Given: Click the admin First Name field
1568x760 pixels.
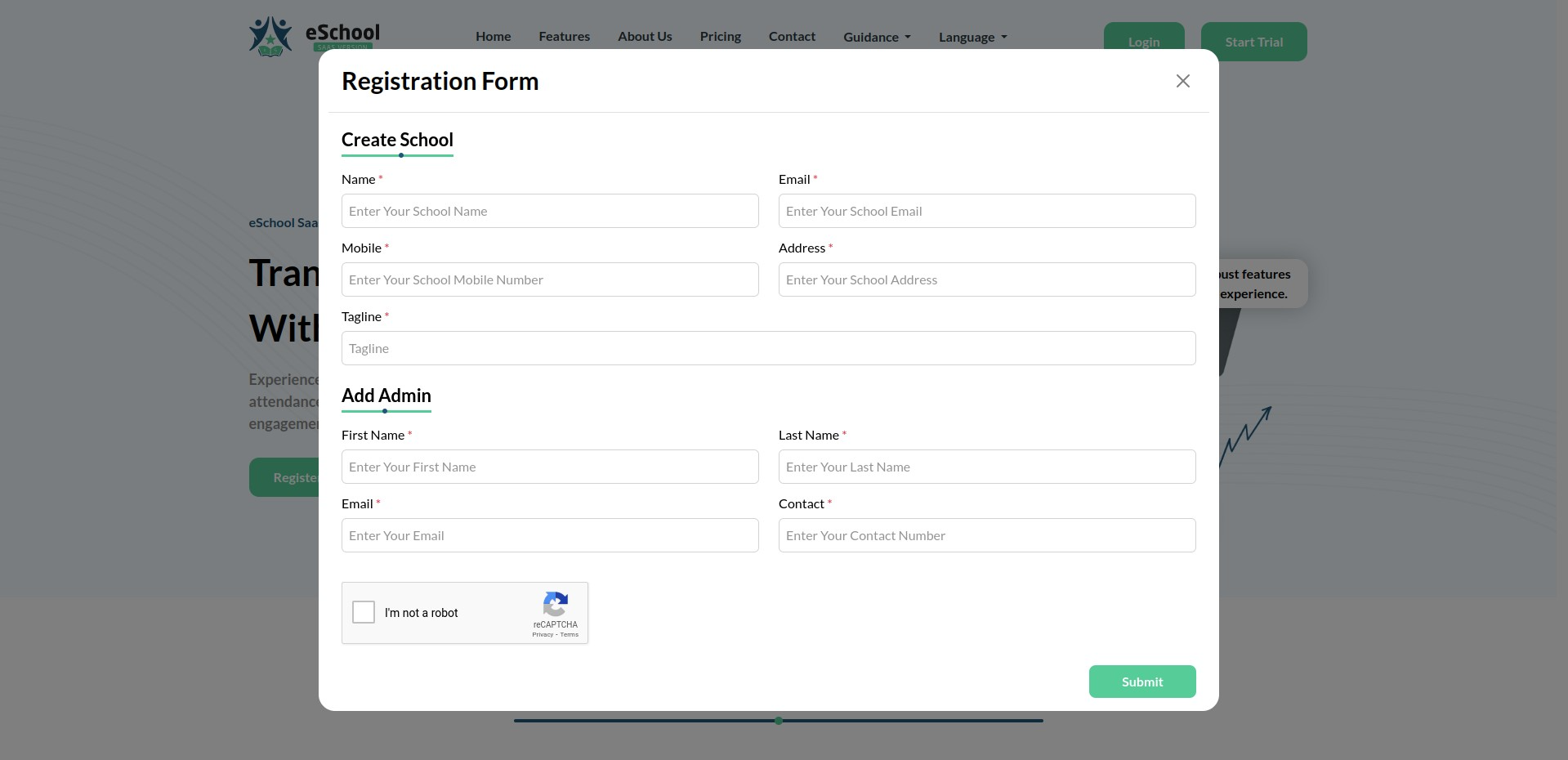Looking at the screenshot, I should (550, 467).
